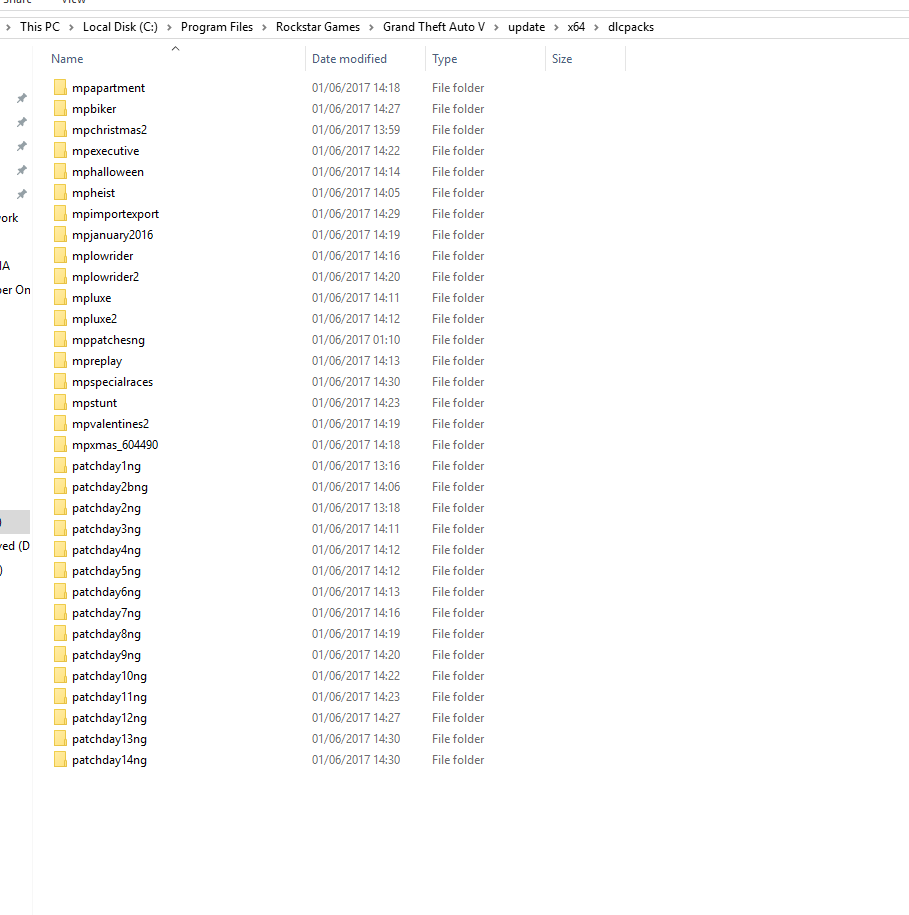909x915 pixels.
Task: Navigate to Rockstar Games breadcrumb
Action: (318, 27)
